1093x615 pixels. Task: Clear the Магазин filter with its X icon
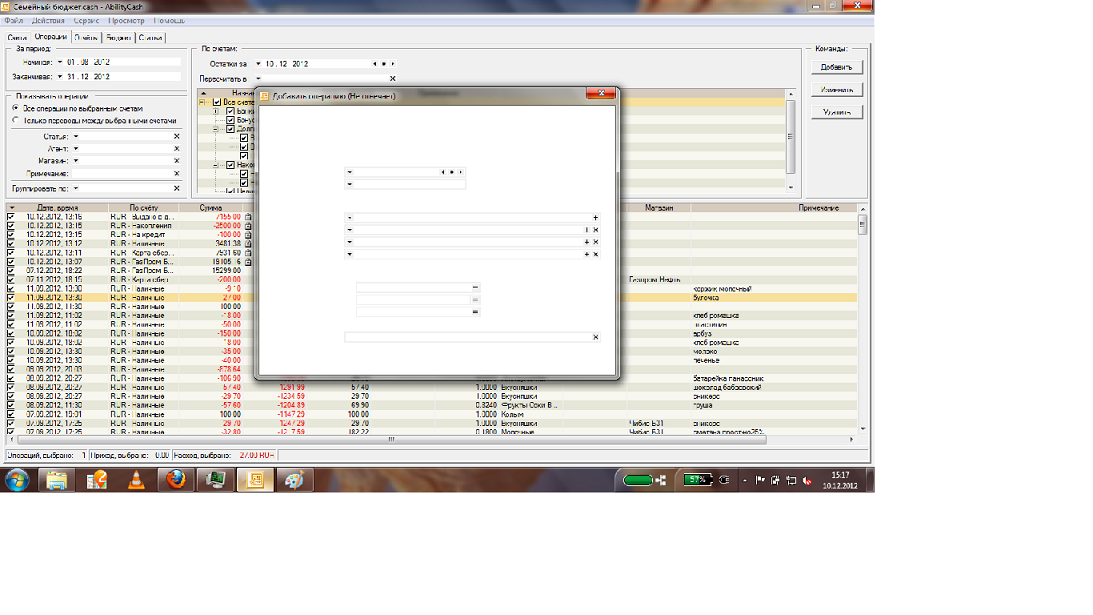tap(177, 160)
